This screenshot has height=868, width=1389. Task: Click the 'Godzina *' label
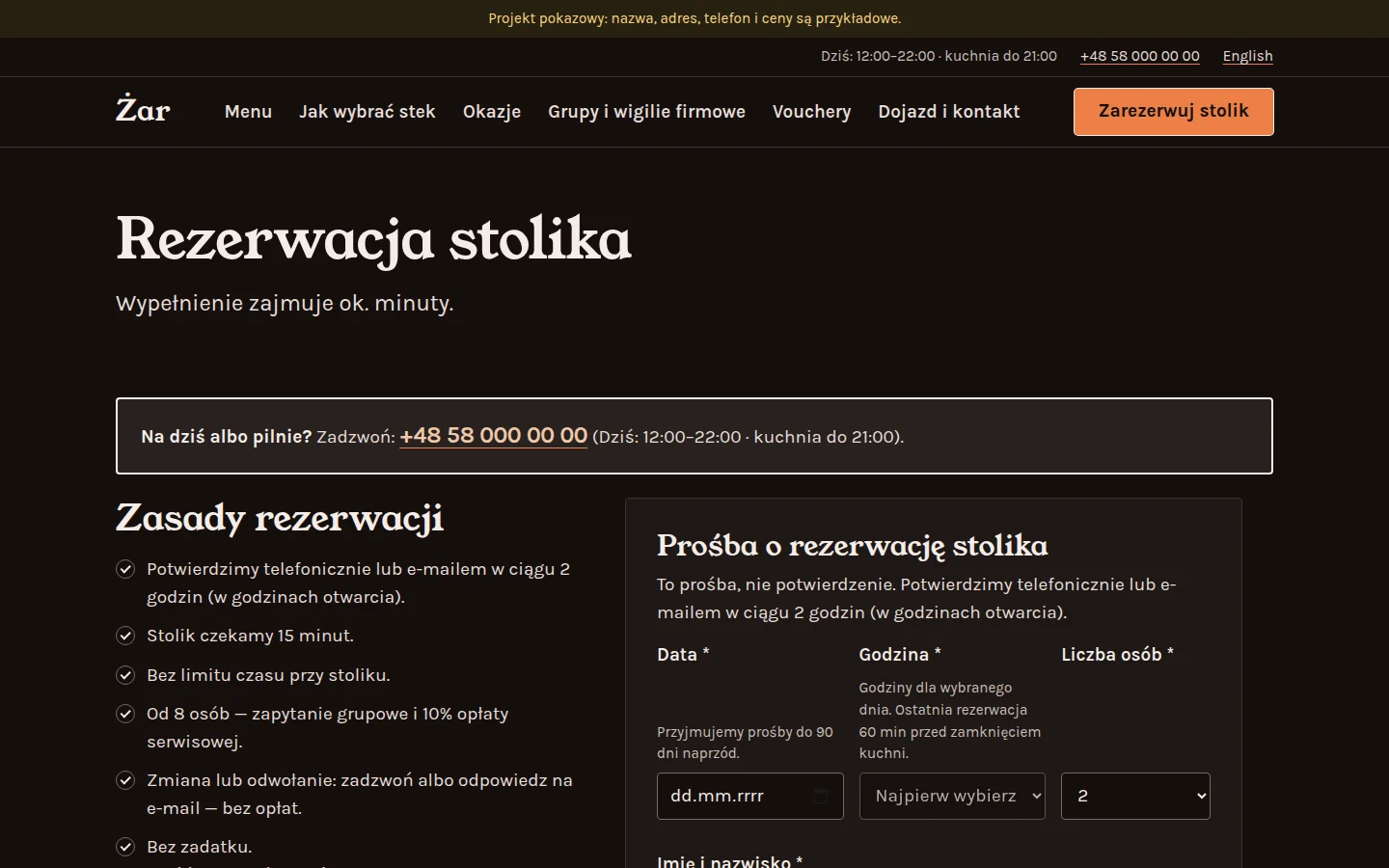tap(900, 655)
